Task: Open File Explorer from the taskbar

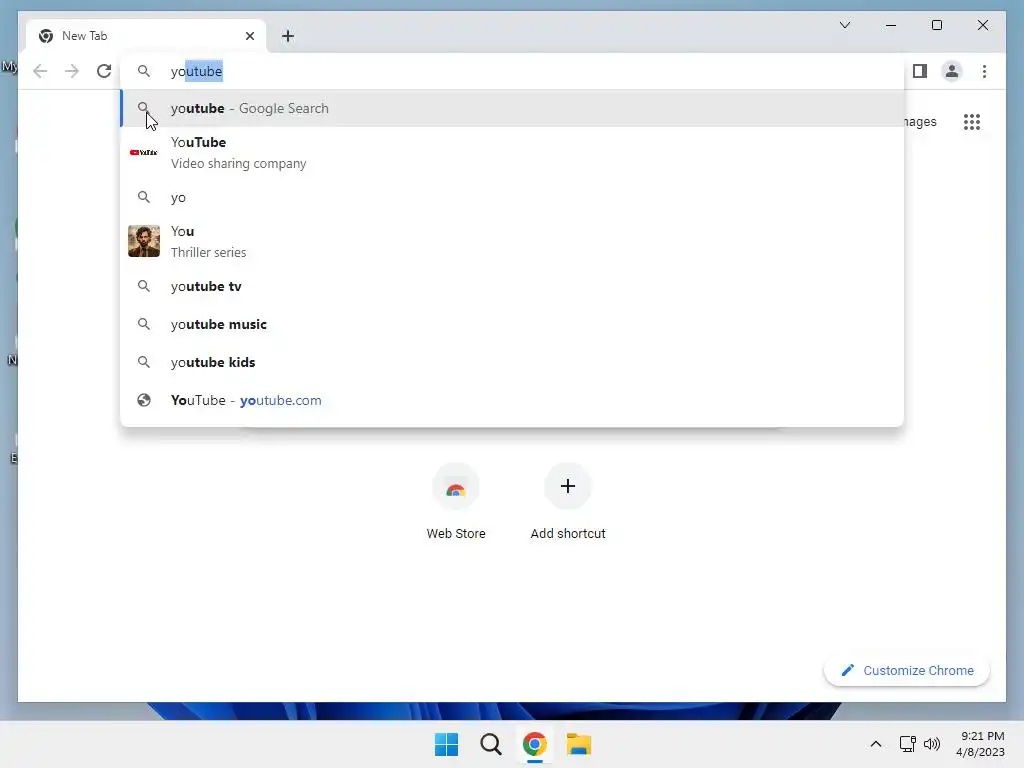Action: click(x=579, y=744)
